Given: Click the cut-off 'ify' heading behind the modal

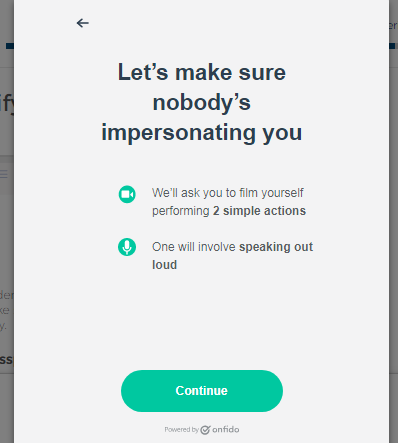Looking at the screenshot, I should coord(7,104).
